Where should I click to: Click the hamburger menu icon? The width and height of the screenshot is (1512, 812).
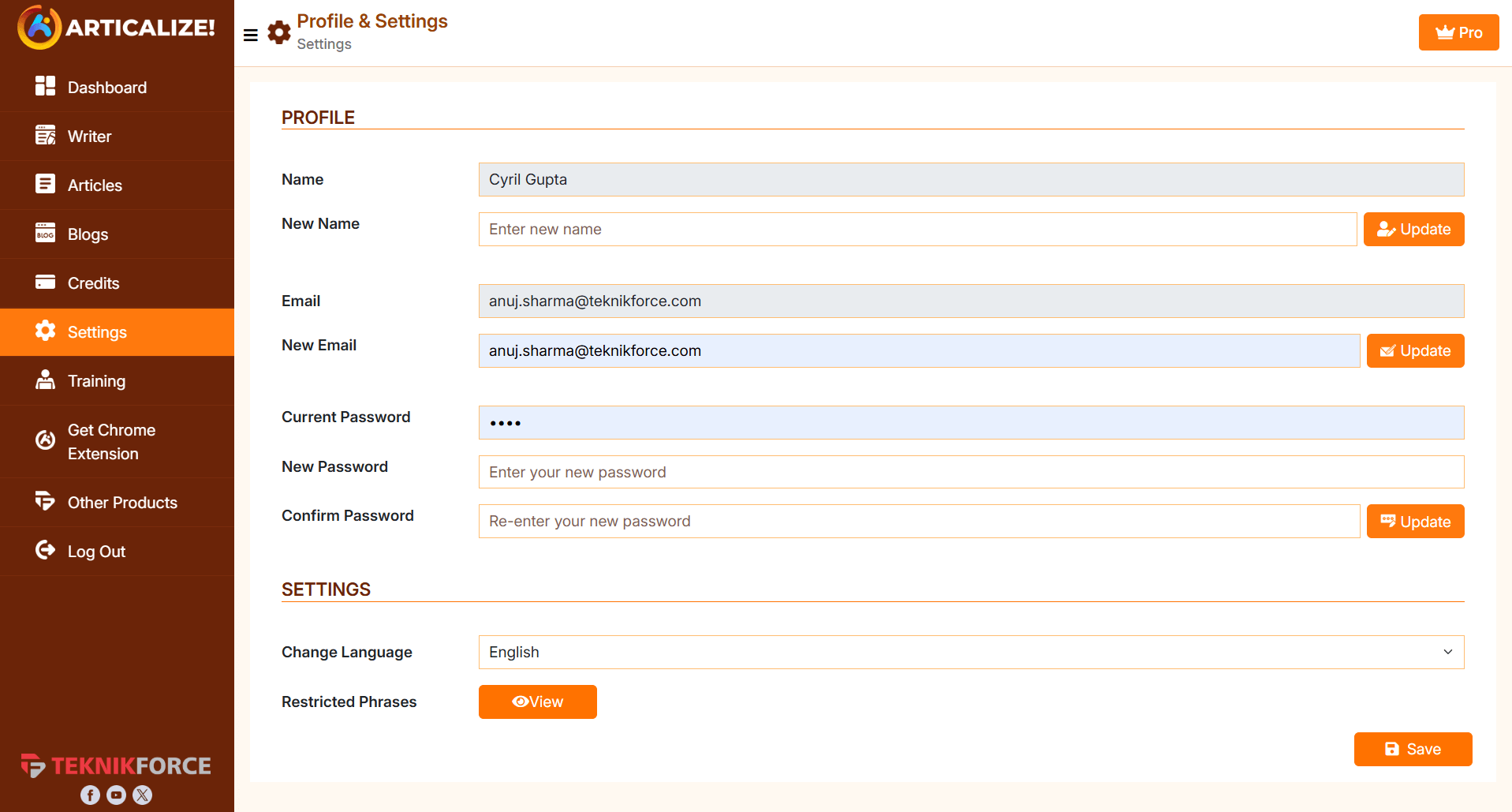click(251, 35)
